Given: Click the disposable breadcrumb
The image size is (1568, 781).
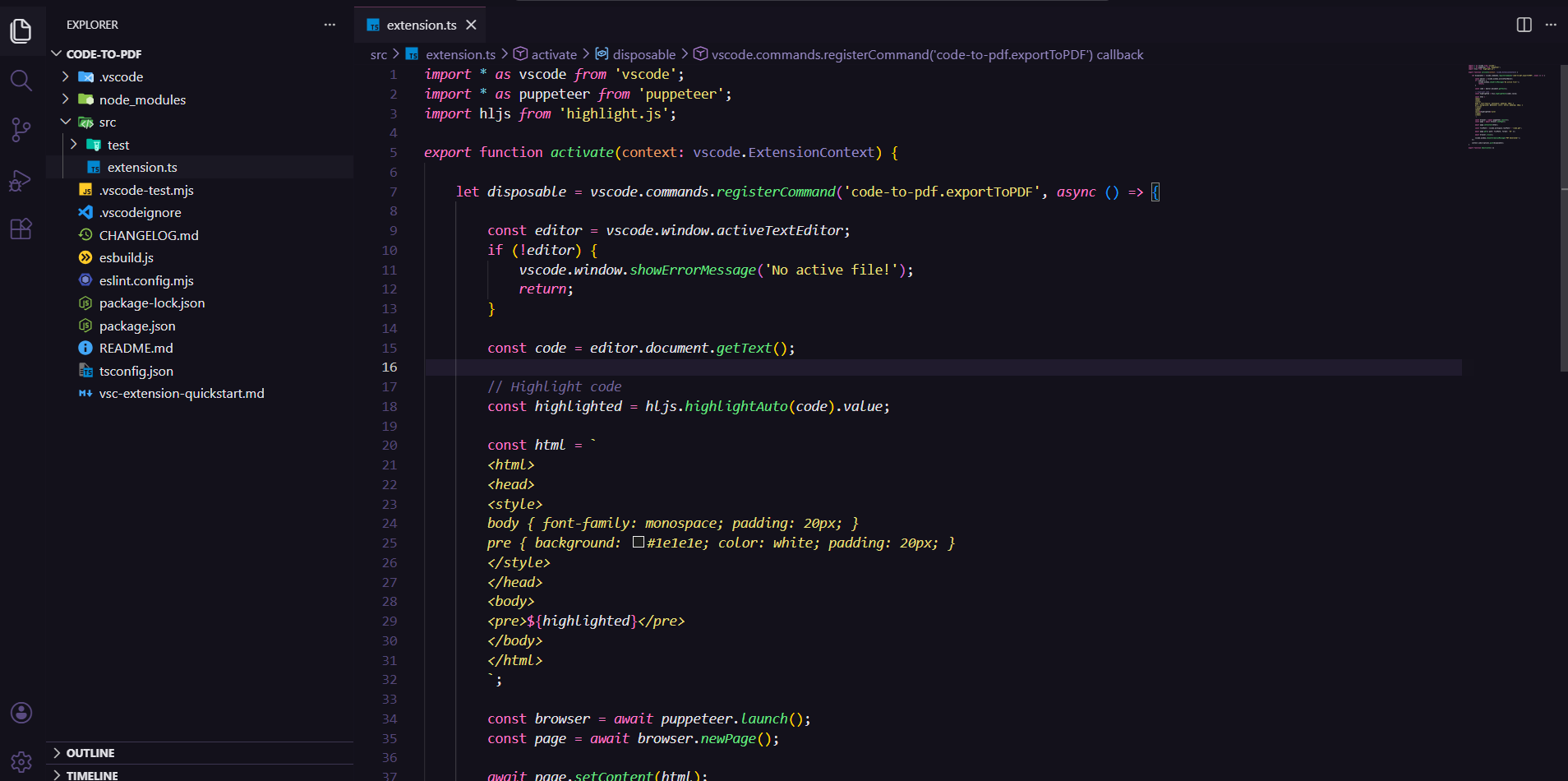Looking at the screenshot, I should pos(635,54).
